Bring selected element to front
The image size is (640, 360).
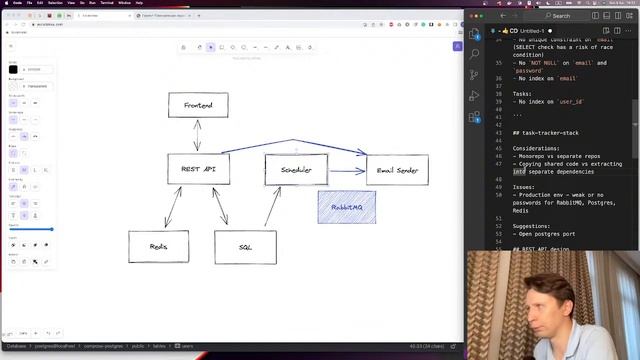46,245
